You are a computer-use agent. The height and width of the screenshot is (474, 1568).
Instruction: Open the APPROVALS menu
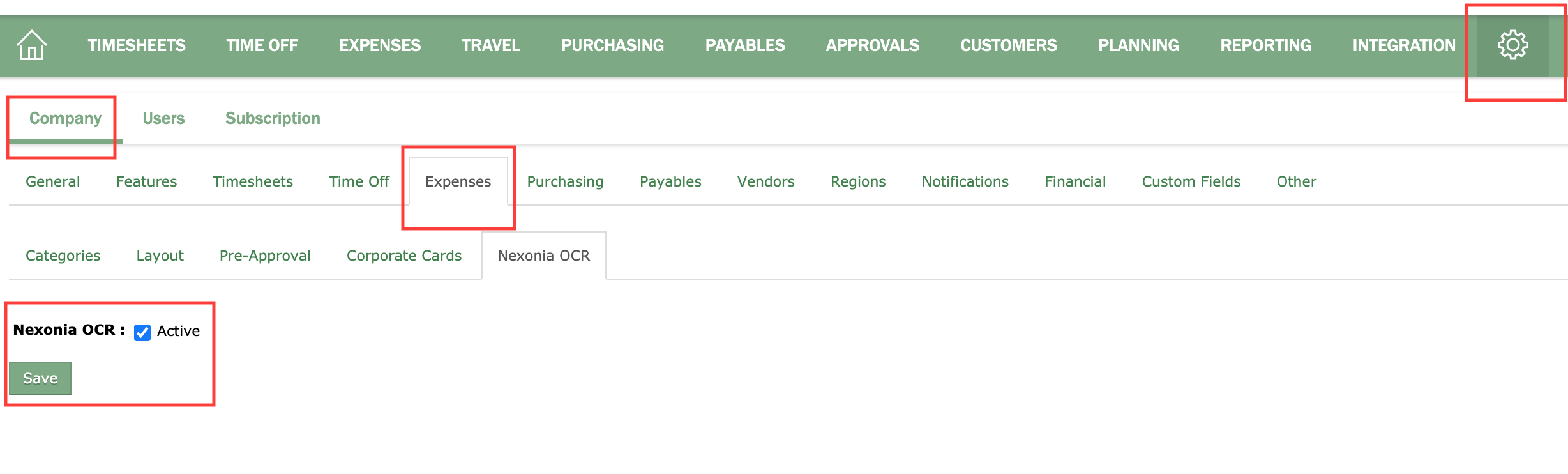click(873, 45)
